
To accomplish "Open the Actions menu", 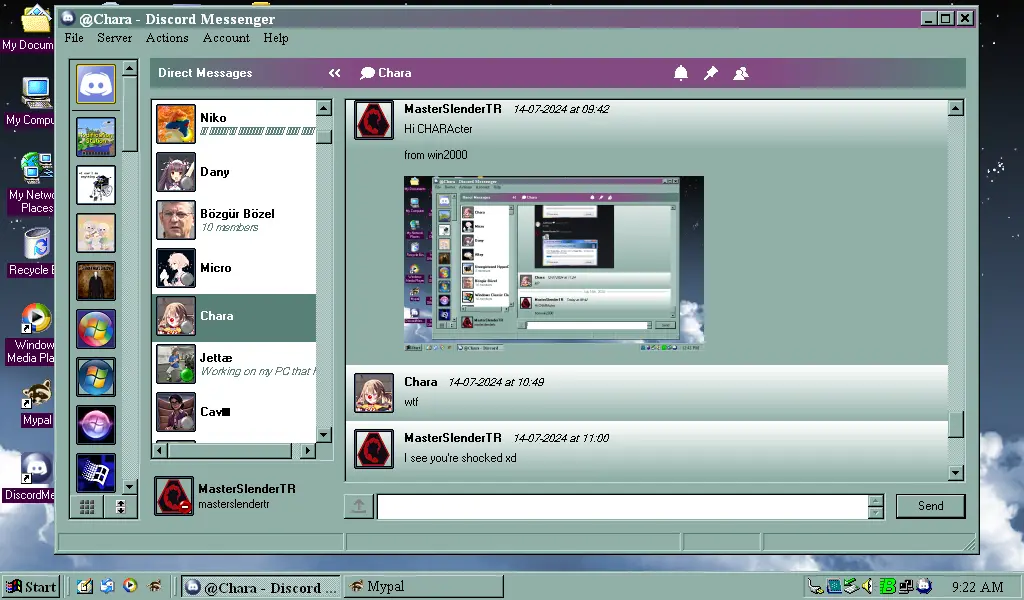I will click(x=167, y=38).
